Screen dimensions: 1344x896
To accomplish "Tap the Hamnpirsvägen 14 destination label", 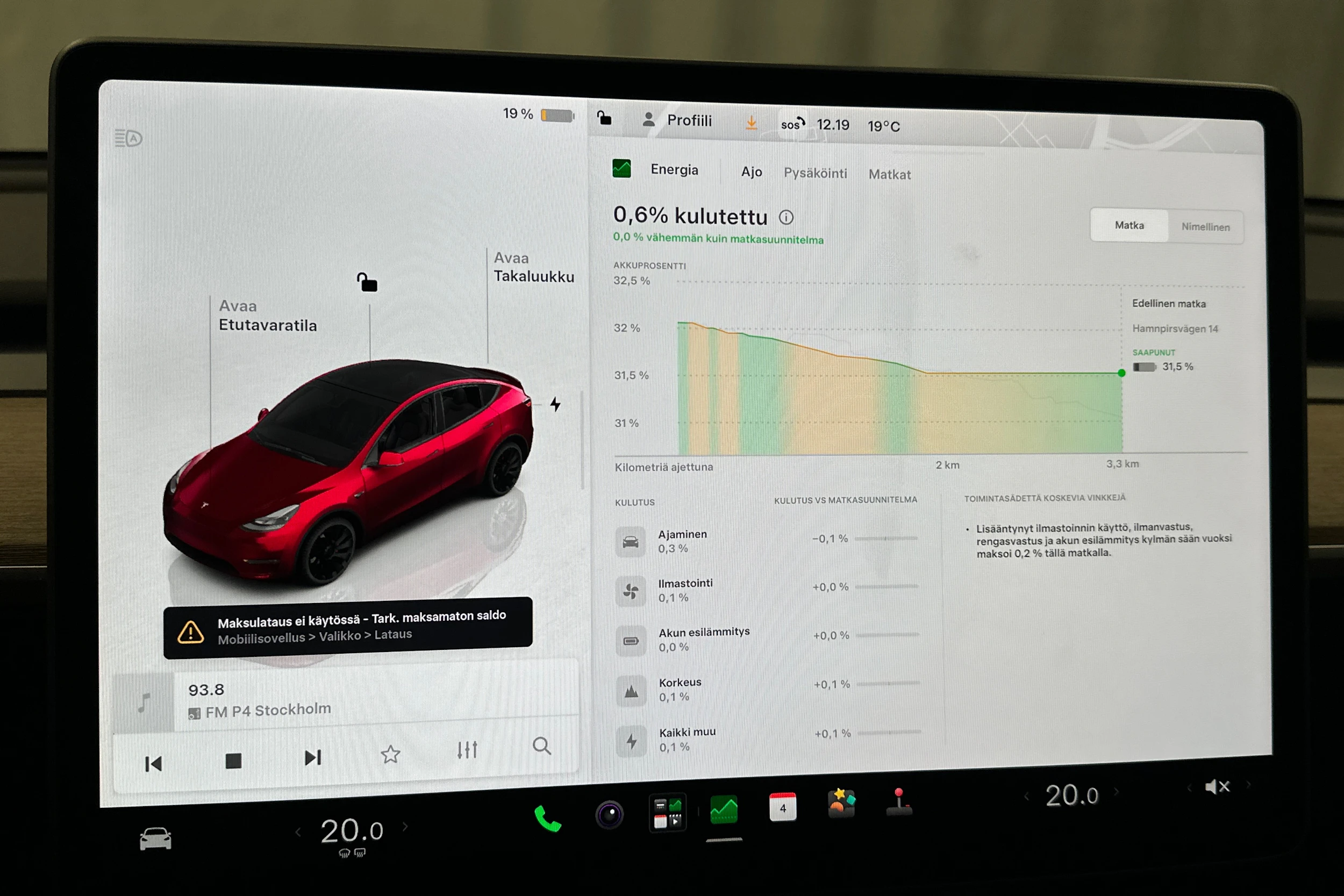I will click(x=1175, y=328).
